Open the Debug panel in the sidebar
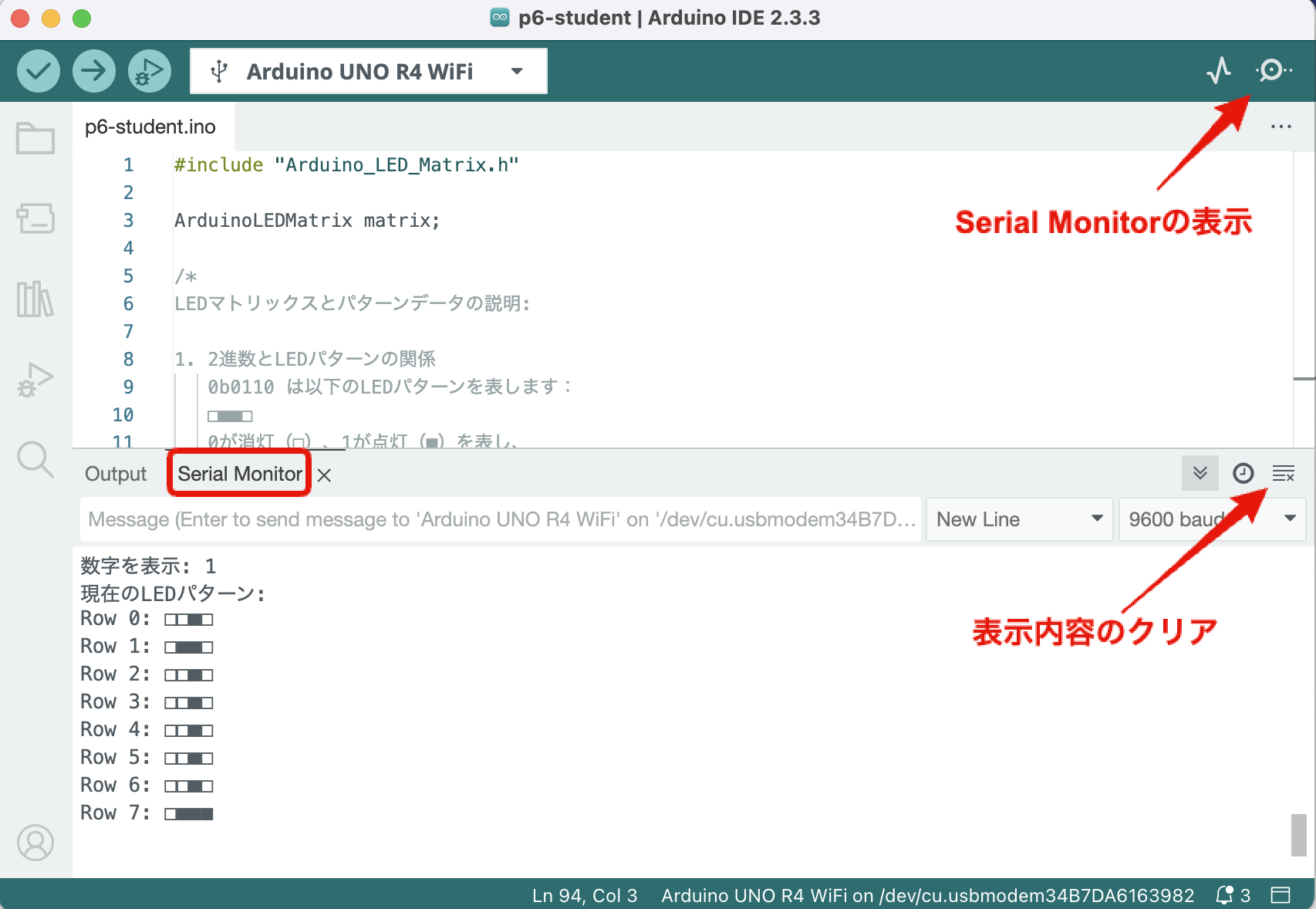Image resolution: width=1316 pixels, height=909 pixels. point(35,379)
